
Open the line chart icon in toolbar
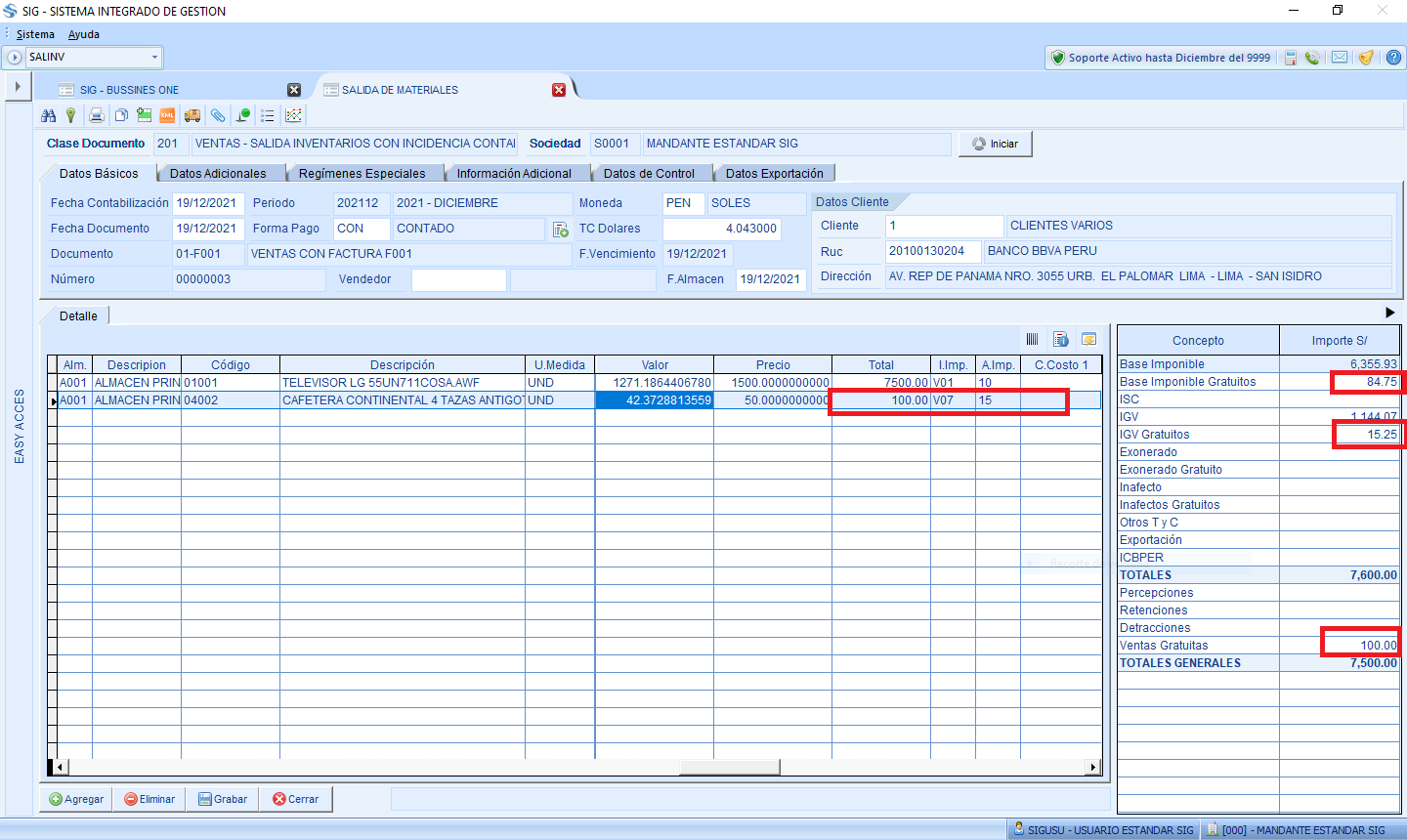tap(293, 115)
